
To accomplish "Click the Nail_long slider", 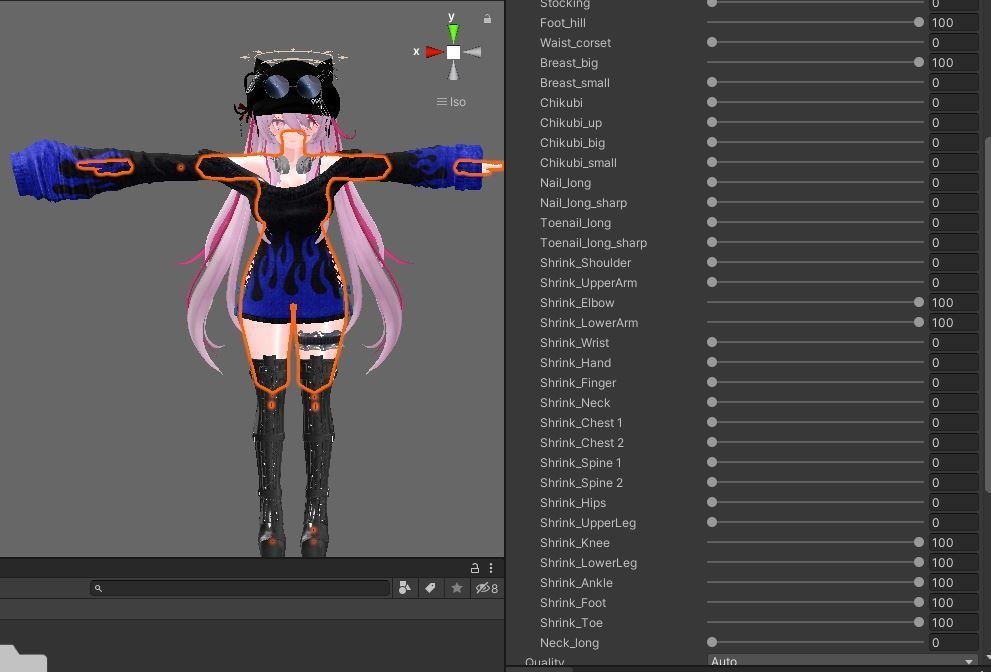I will click(x=815, y=182).
